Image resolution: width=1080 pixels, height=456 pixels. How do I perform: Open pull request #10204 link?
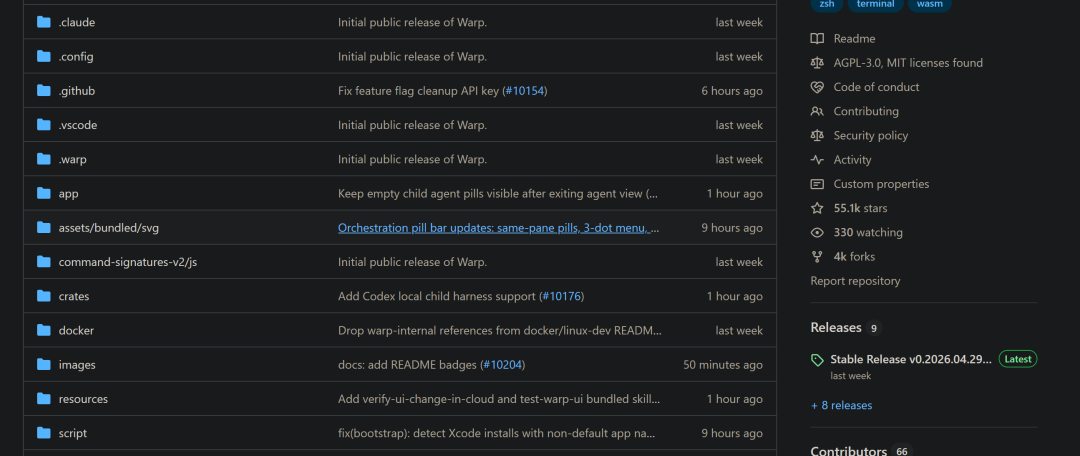click(x=503, y=364)
